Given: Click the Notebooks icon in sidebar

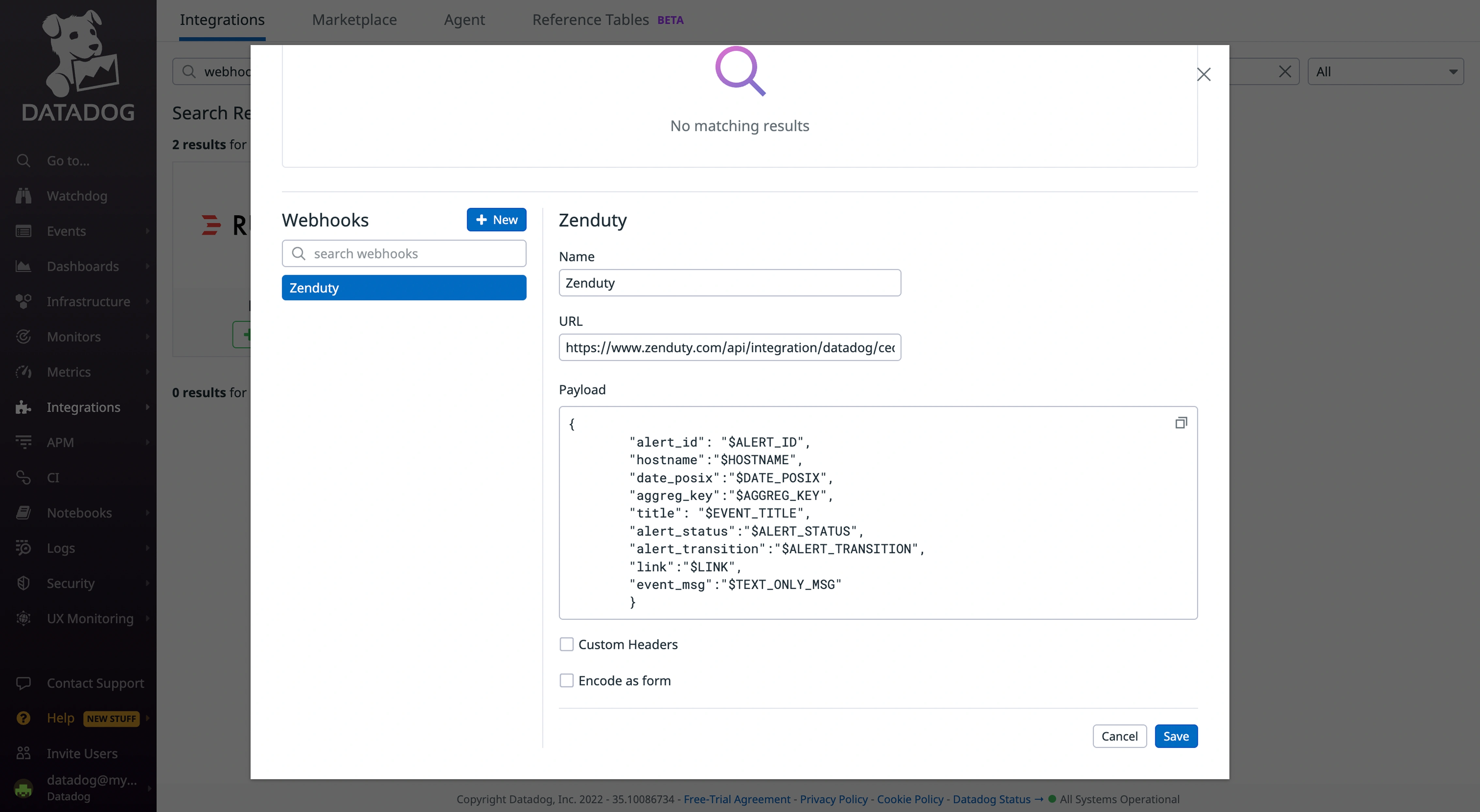Looking at the screenshot, I should click(23, 513).
